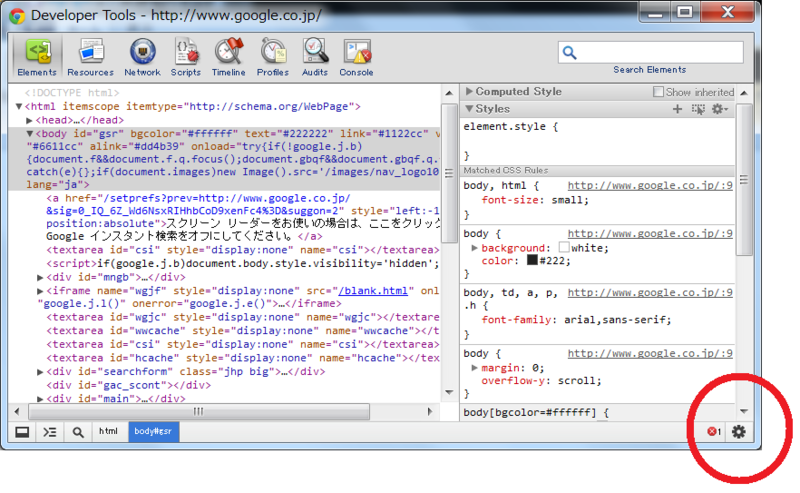The width and height of the screenshot is (800, 493).
Task: Click the body[bgcolor=#ffffff] rule selector
Action: coord(530,412)
